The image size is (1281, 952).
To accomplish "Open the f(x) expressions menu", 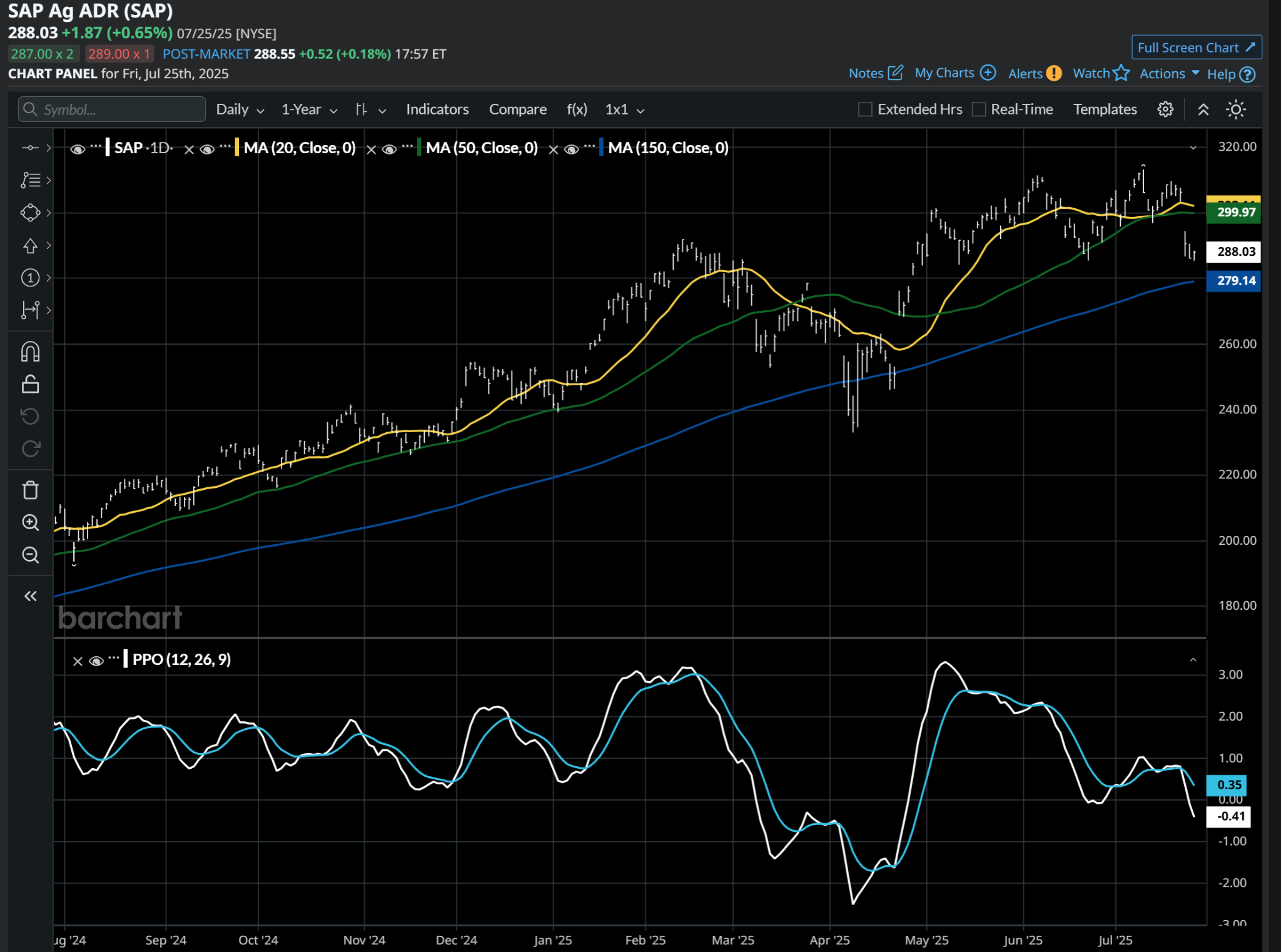I will point(577,109).
